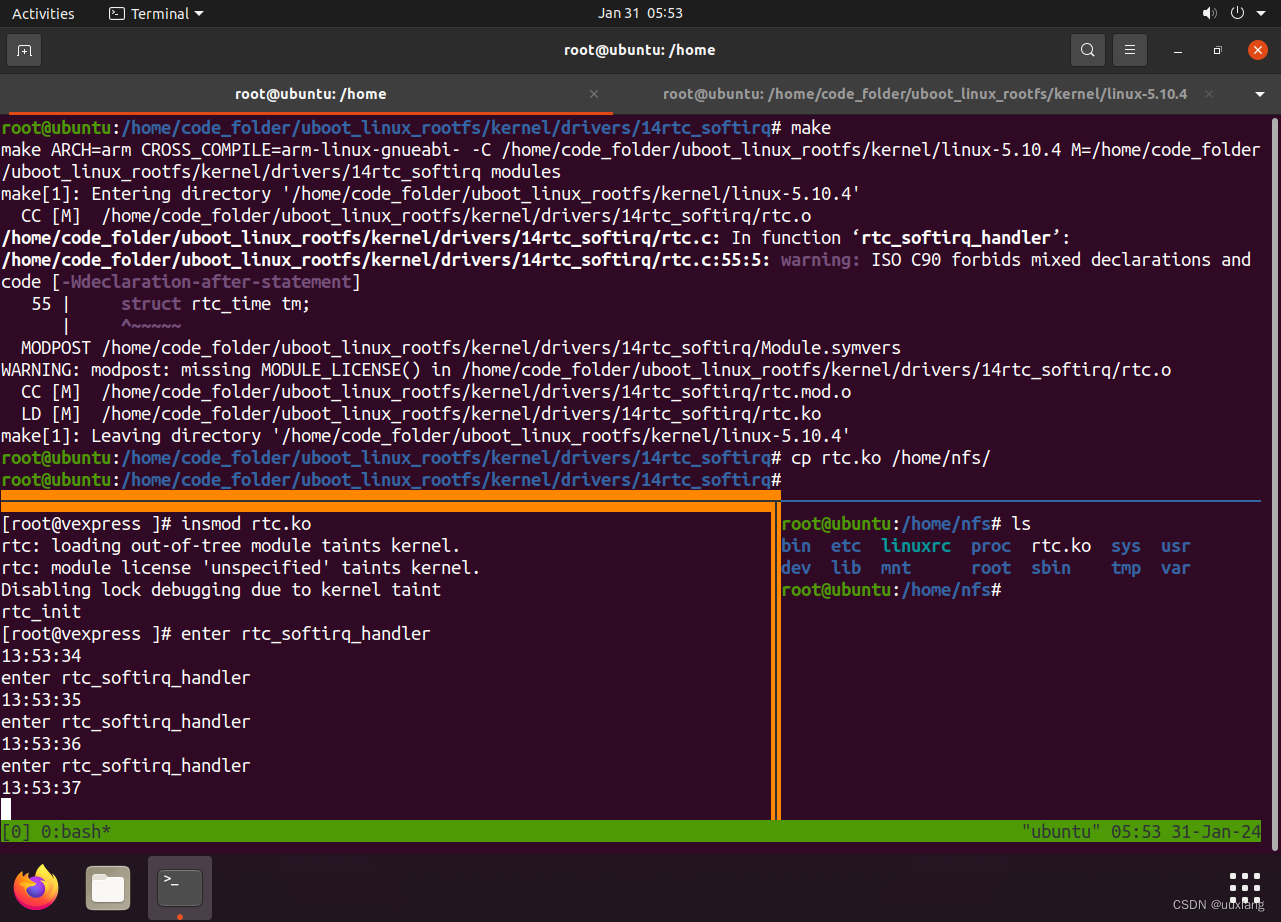Click the terminal window title 'root@ubuntu: /home'
The image size is (1281, 922).
640,50
